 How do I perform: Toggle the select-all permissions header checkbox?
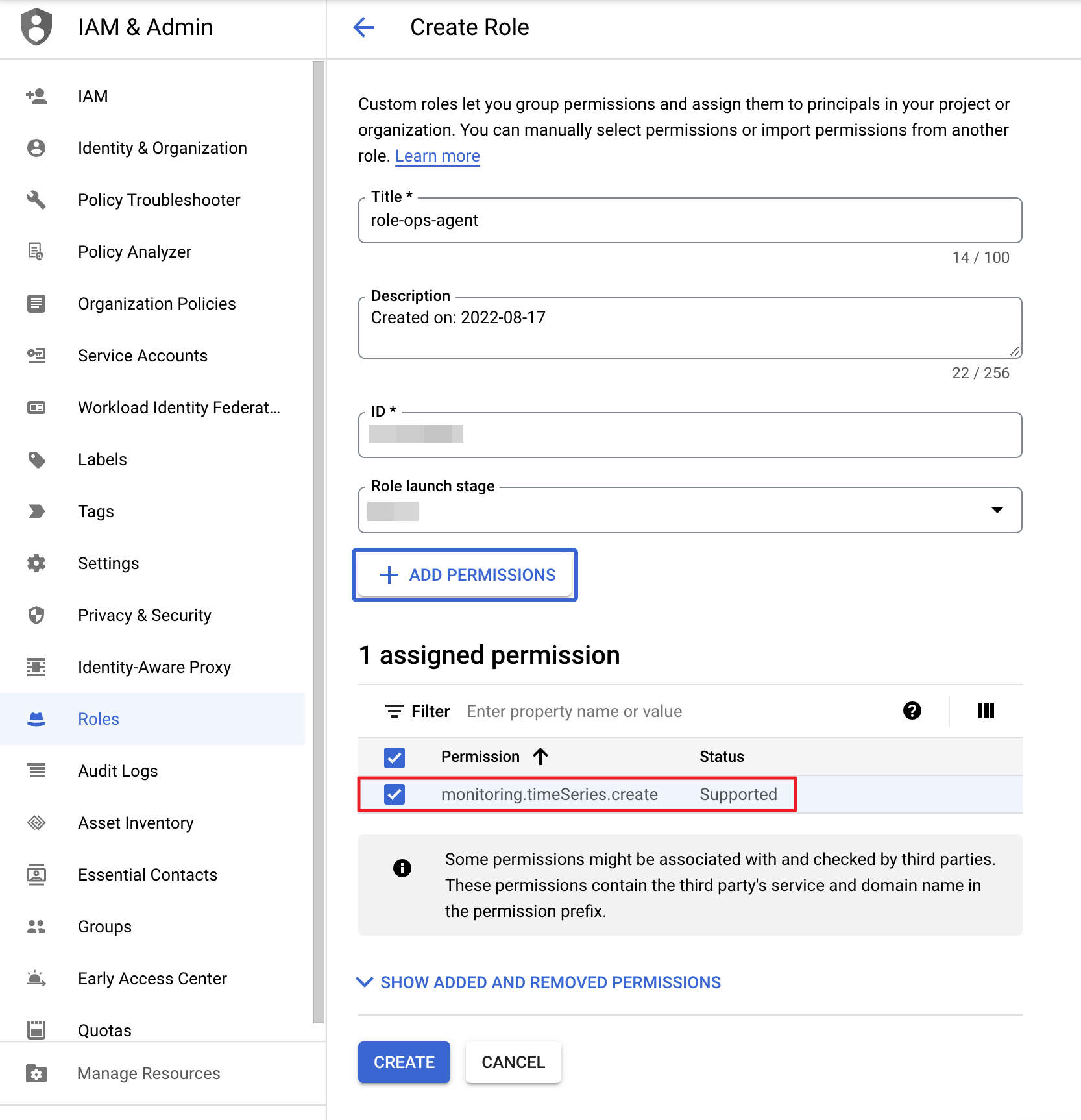pyautogui.click(x=395, y=757)
